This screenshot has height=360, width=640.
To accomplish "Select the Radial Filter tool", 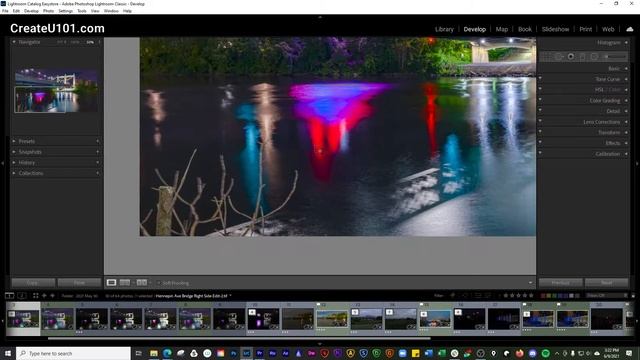I will coord(595,57).
